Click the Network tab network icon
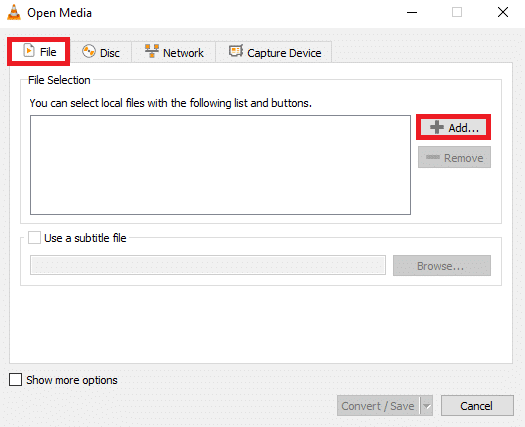Screen dimensions: 525x427 (x=152, y=51)
